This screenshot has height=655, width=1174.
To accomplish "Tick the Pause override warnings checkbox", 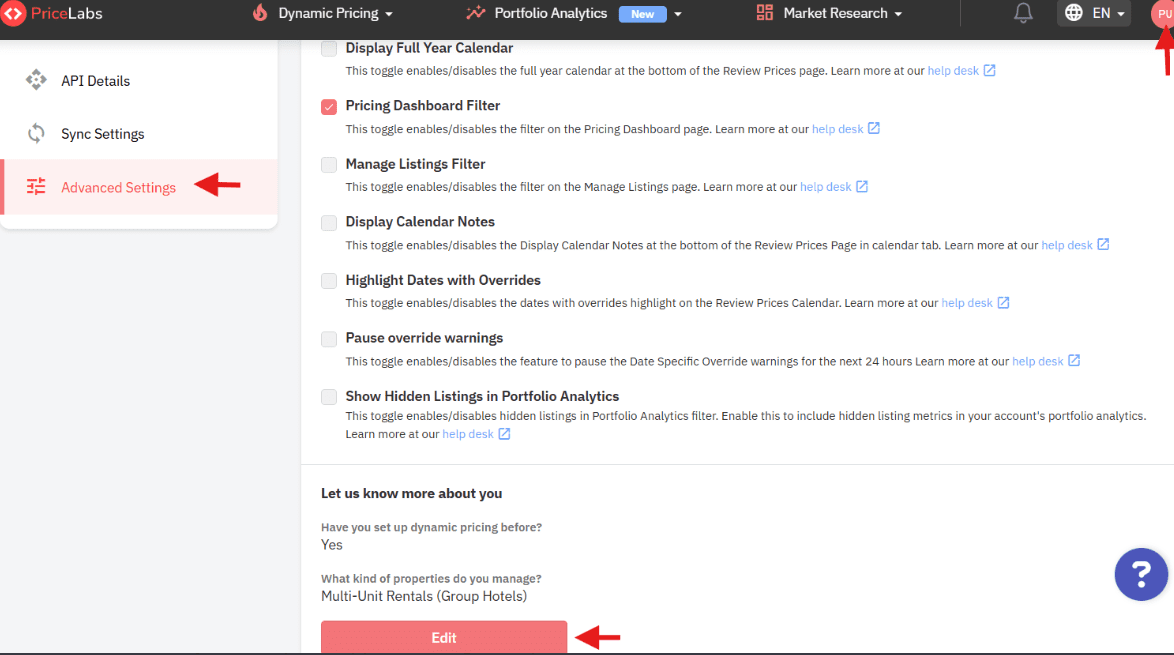I will pos(329,339).
